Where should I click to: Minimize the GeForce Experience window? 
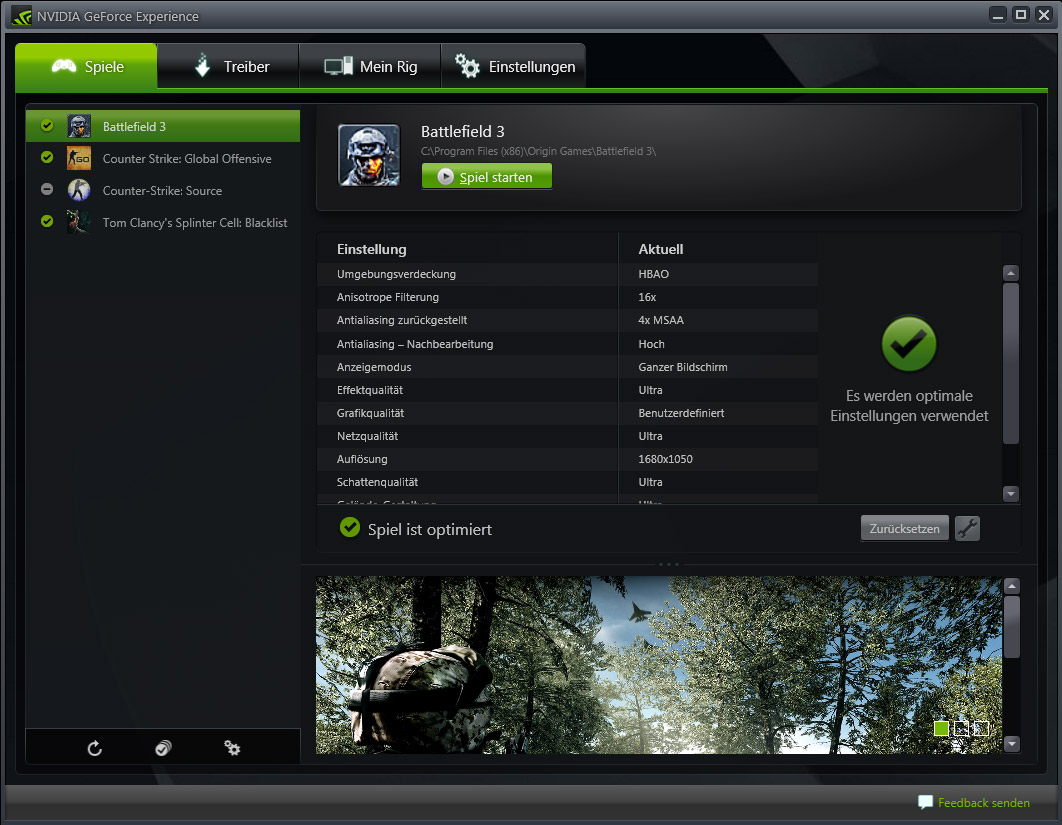[997, 15]
